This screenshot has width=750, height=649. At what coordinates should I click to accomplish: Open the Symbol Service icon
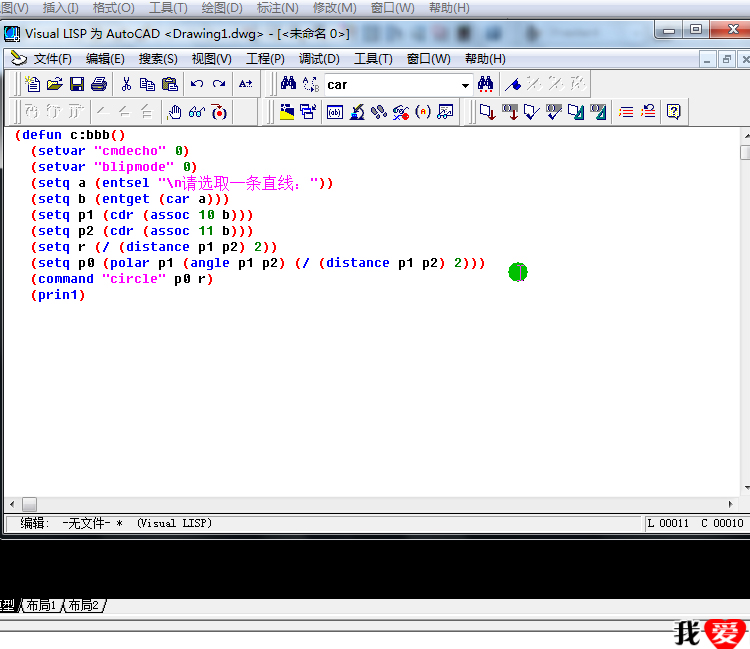click(x=401, y=112)
